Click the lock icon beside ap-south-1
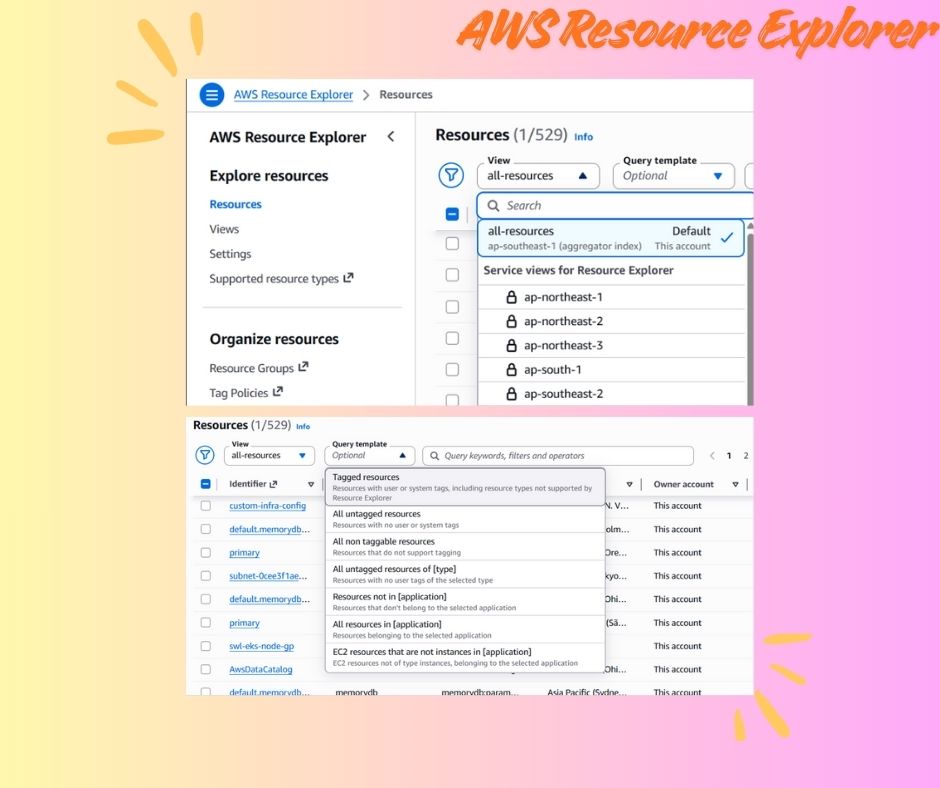Screen dimensions: 940x788 [x=511, y=370]
